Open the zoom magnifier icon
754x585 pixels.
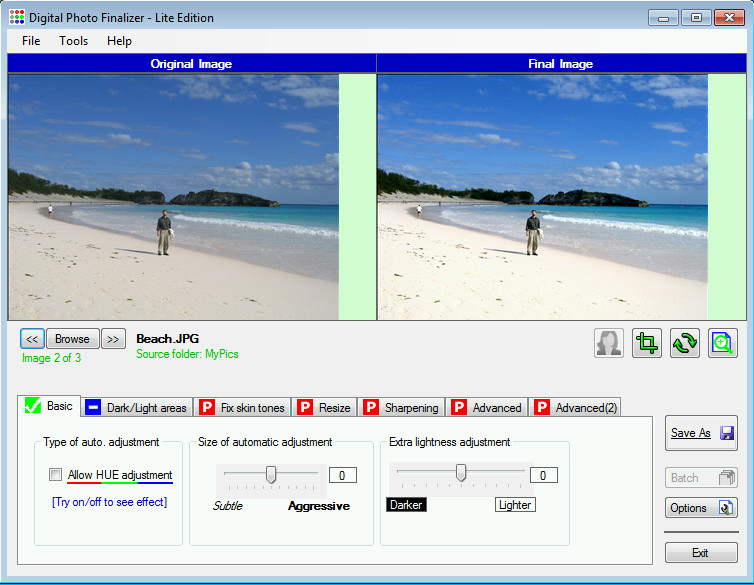pyautogui.click(x=723, y=343)
